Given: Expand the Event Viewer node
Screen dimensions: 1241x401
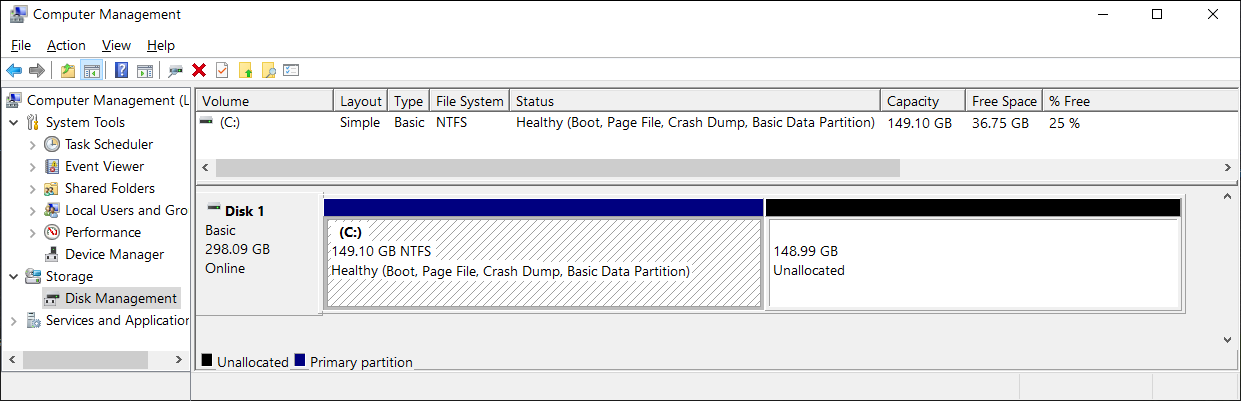Looking at the screenshot, I should (32, 166).
